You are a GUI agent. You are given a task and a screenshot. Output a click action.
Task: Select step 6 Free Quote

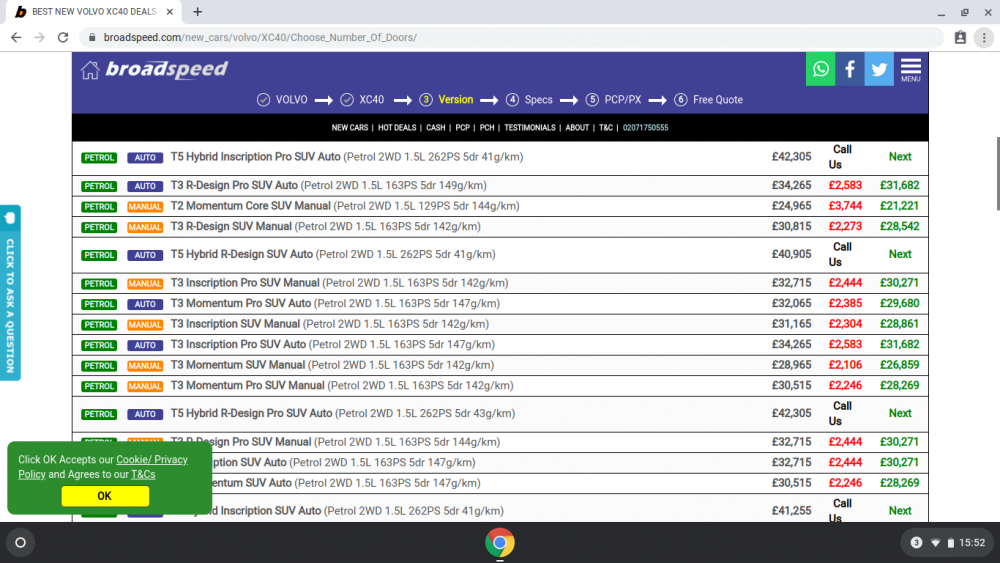click(x=709, y=100)
